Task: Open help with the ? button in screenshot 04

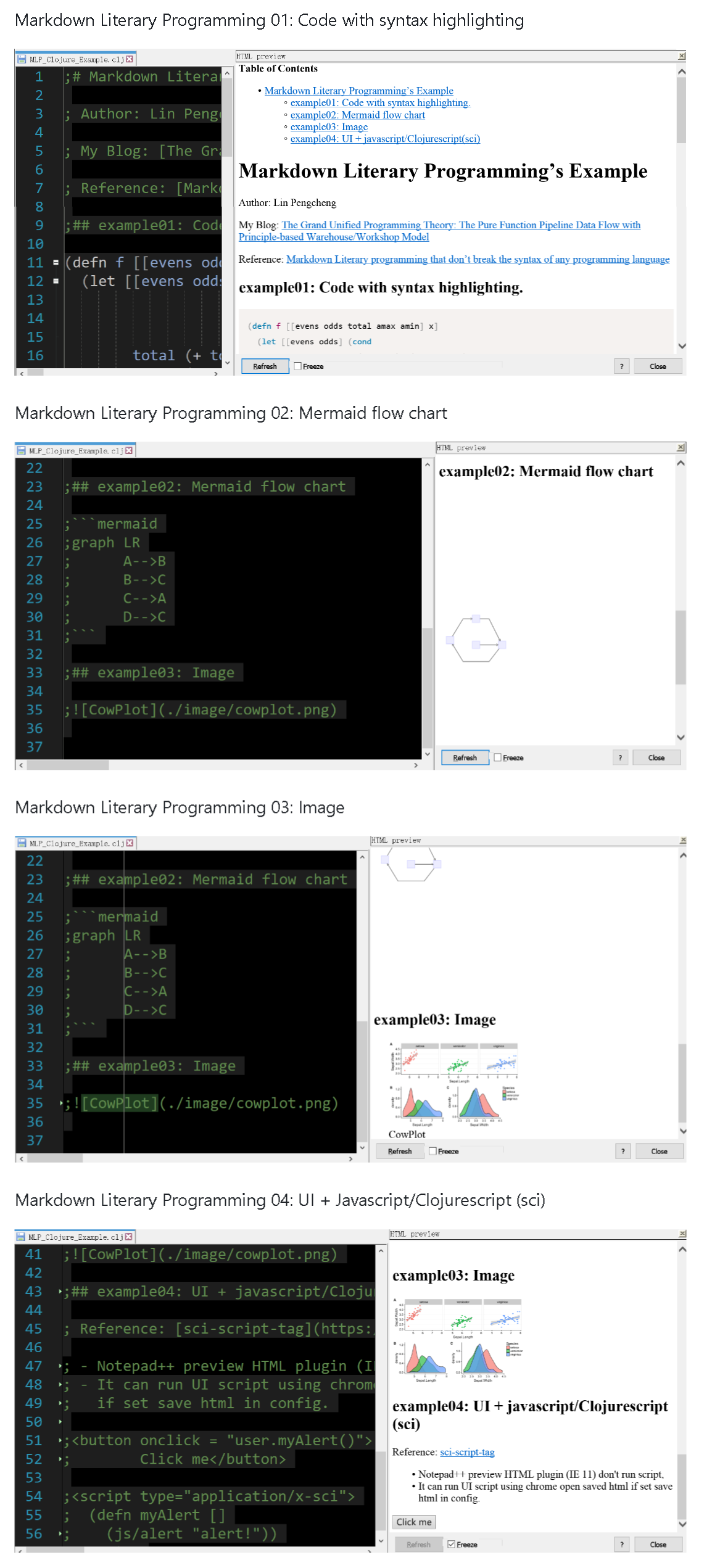Action: coord(622,1544)
